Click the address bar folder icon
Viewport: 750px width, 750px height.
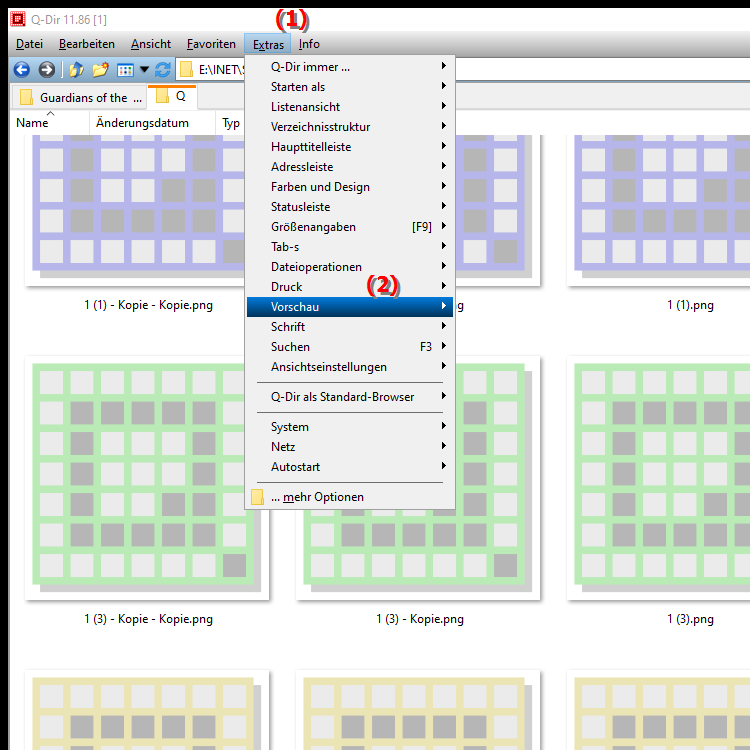tap(186, 70)
